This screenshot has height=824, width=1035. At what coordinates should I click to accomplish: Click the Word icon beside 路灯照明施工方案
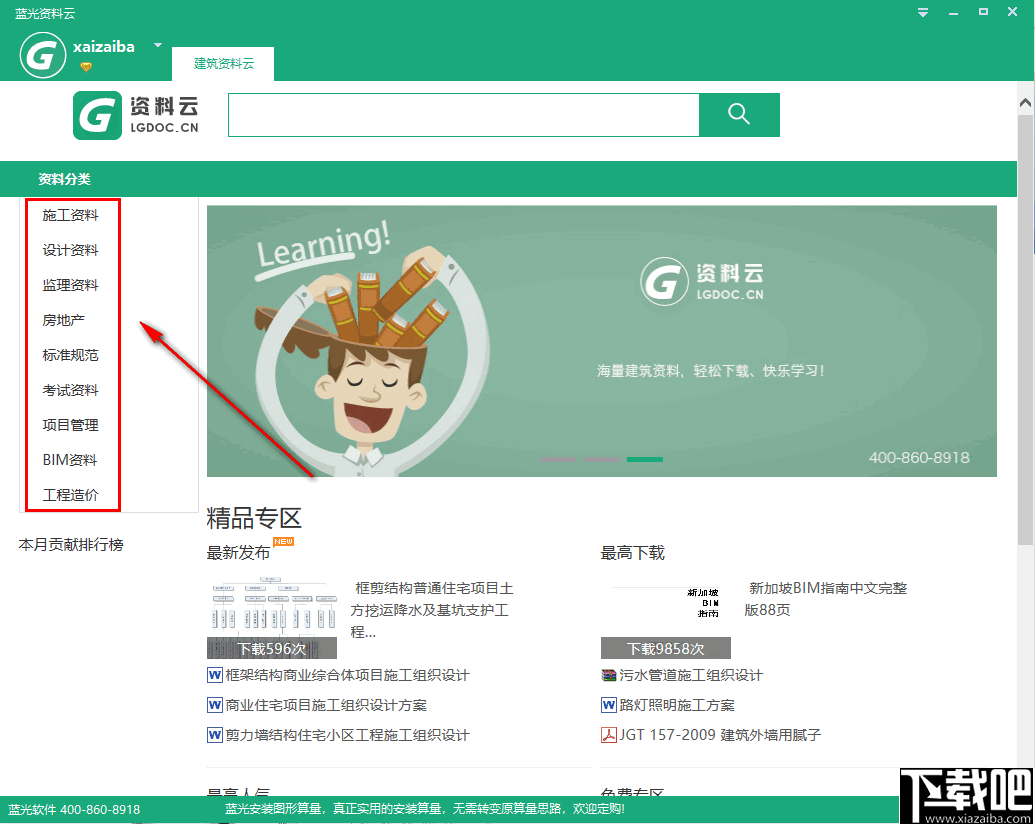coord(608,705)
